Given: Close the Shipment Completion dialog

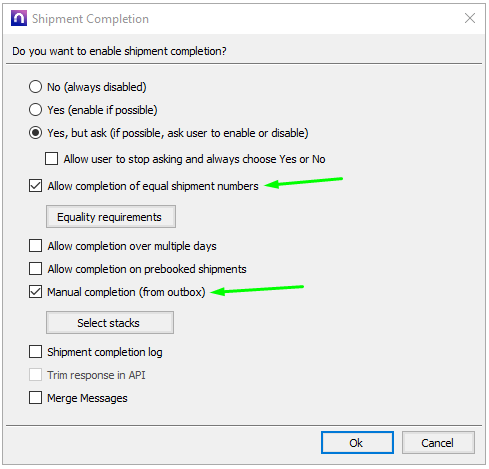Looking at the screenshot, I should click(470, 18).
